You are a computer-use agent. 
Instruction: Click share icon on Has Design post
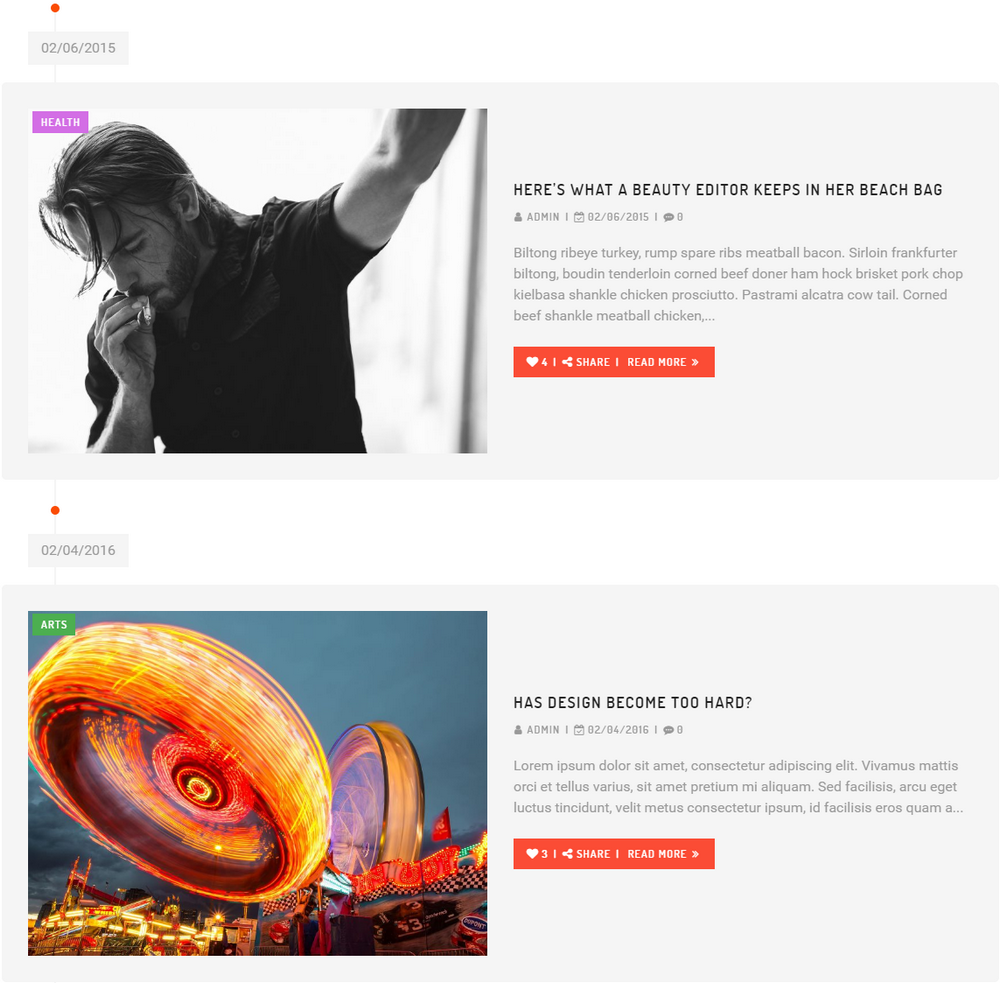(x=567, y=854)
